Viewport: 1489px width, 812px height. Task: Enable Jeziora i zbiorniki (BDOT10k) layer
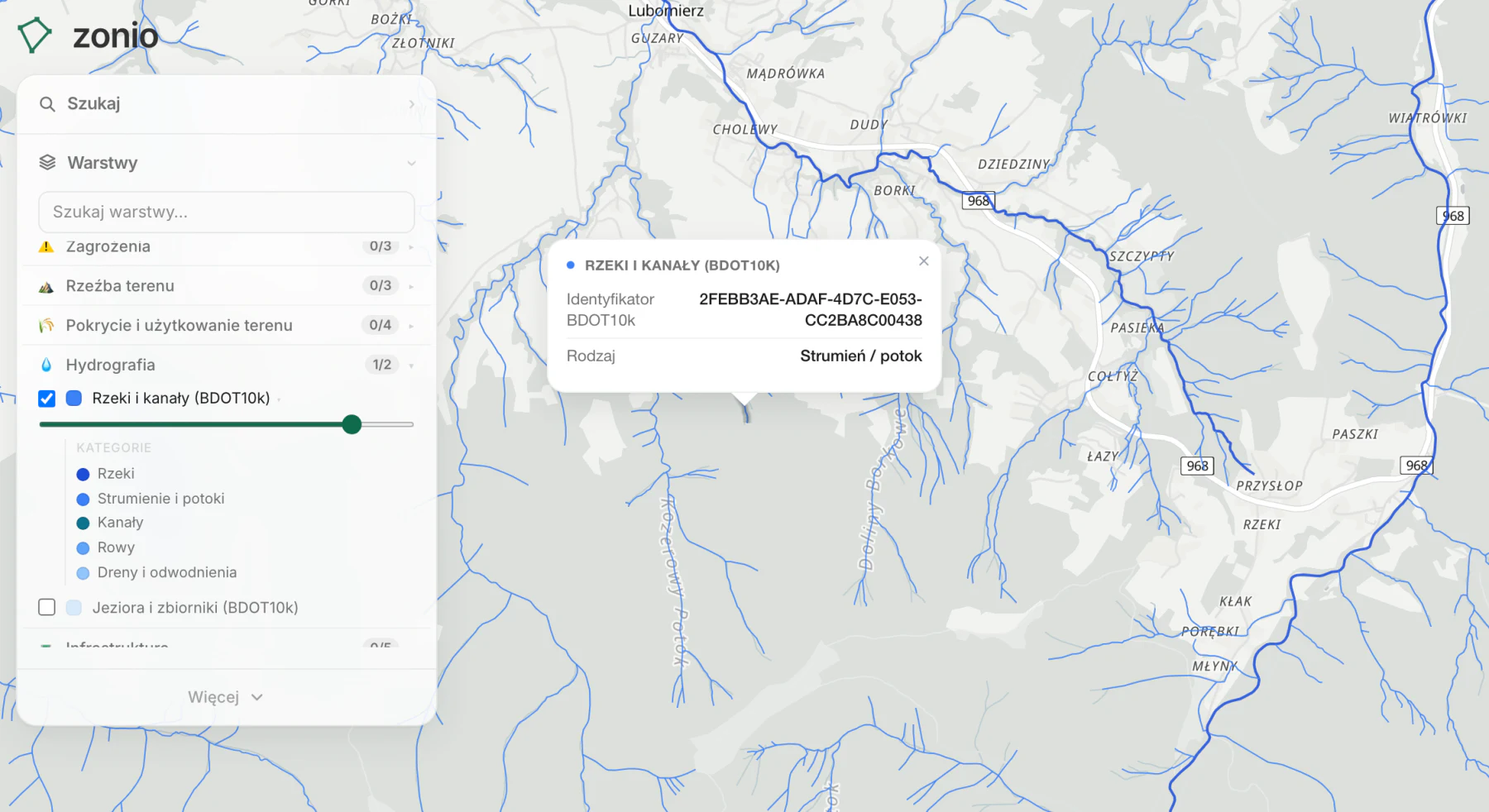click(47, 608)
